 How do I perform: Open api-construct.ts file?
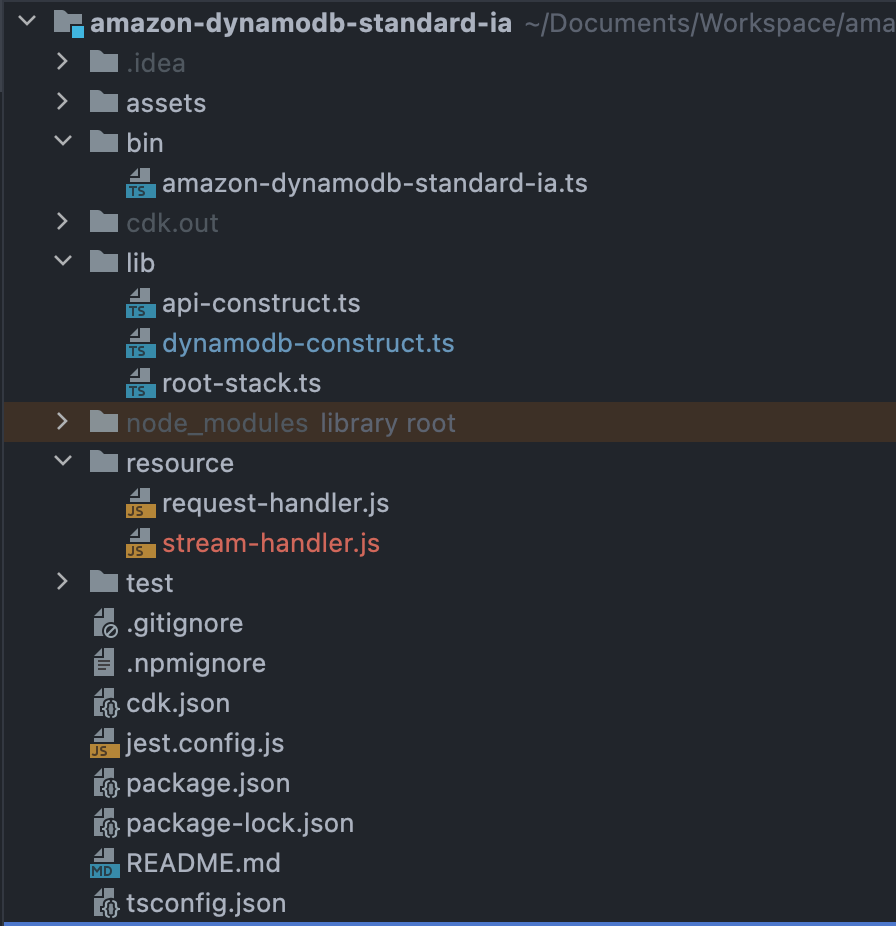(x=261, y=304)
